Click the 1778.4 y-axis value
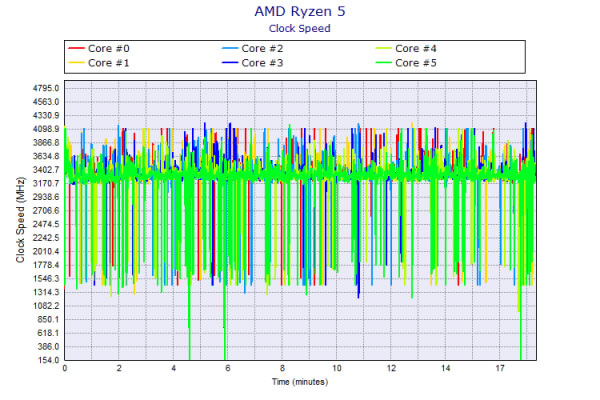Screen dimensions: 600x400 click(46, 265)
